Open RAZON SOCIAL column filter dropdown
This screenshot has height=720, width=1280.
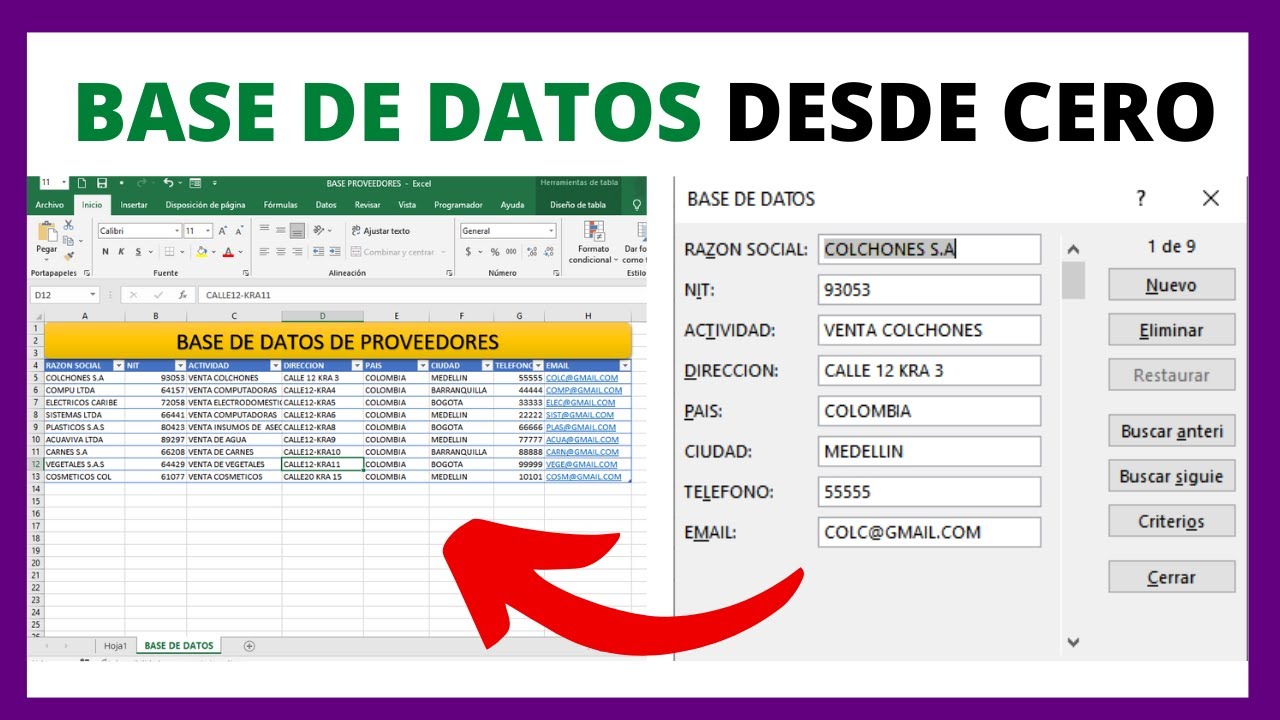[x=118, y=365]
